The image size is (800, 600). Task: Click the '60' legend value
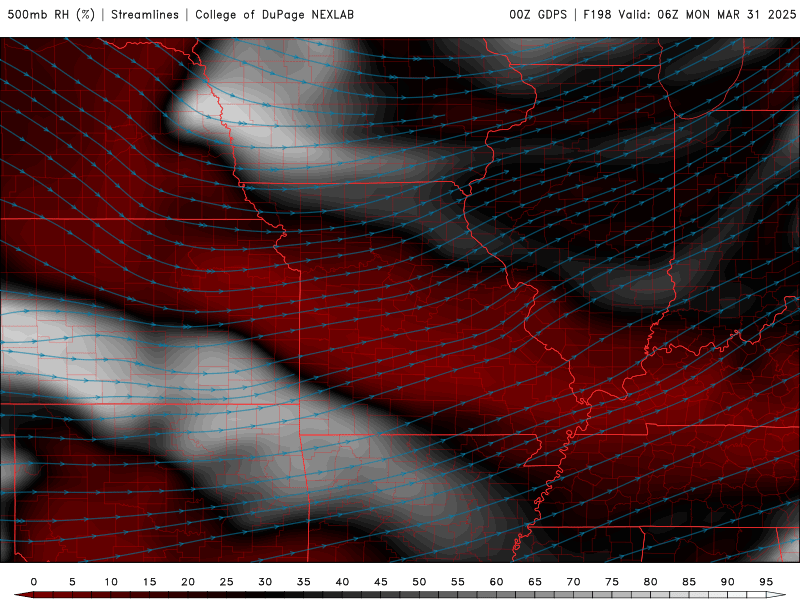(496, 582)
